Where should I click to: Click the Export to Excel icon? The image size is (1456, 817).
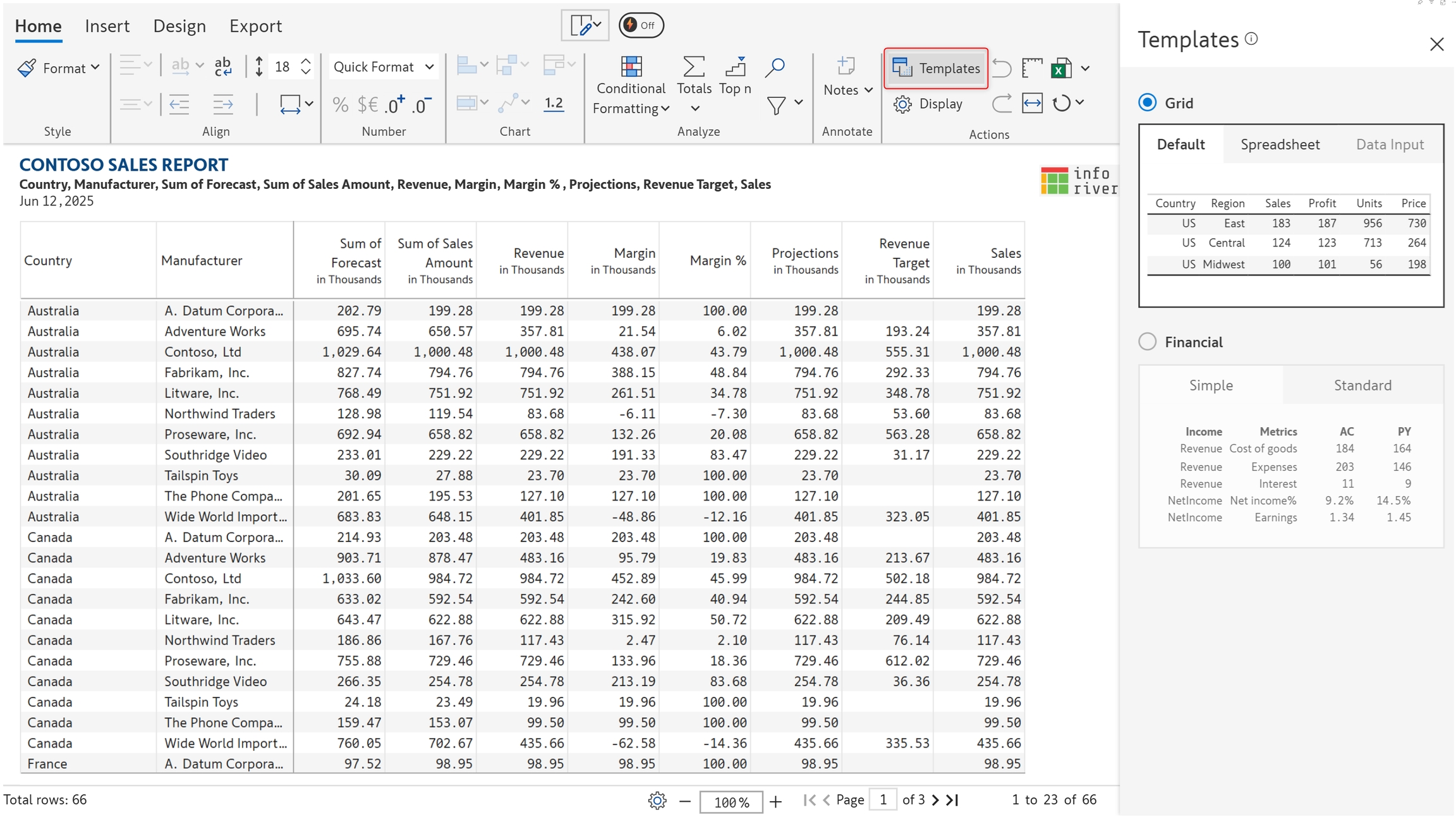(1061, 68)
